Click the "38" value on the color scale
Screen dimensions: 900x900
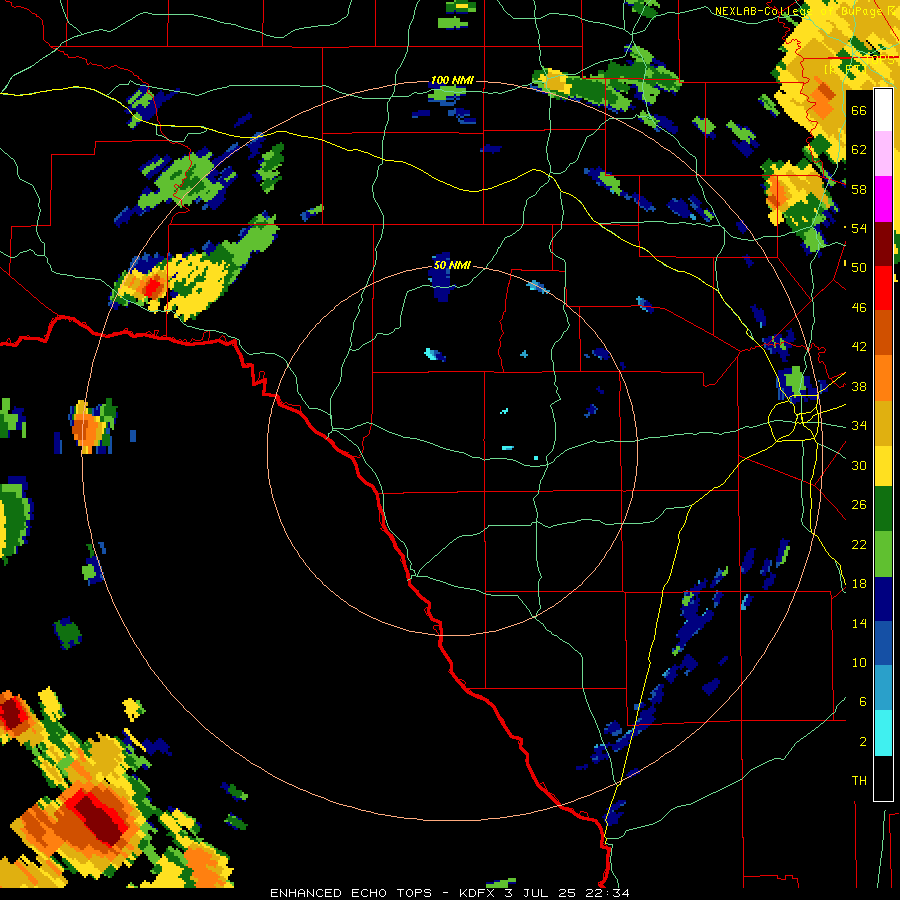pos(859,386)
